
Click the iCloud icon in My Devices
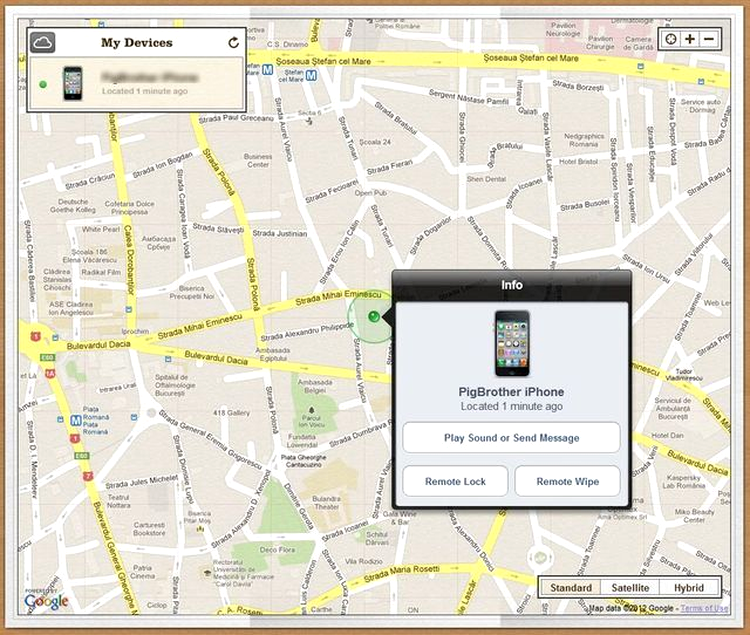(43, 43)
